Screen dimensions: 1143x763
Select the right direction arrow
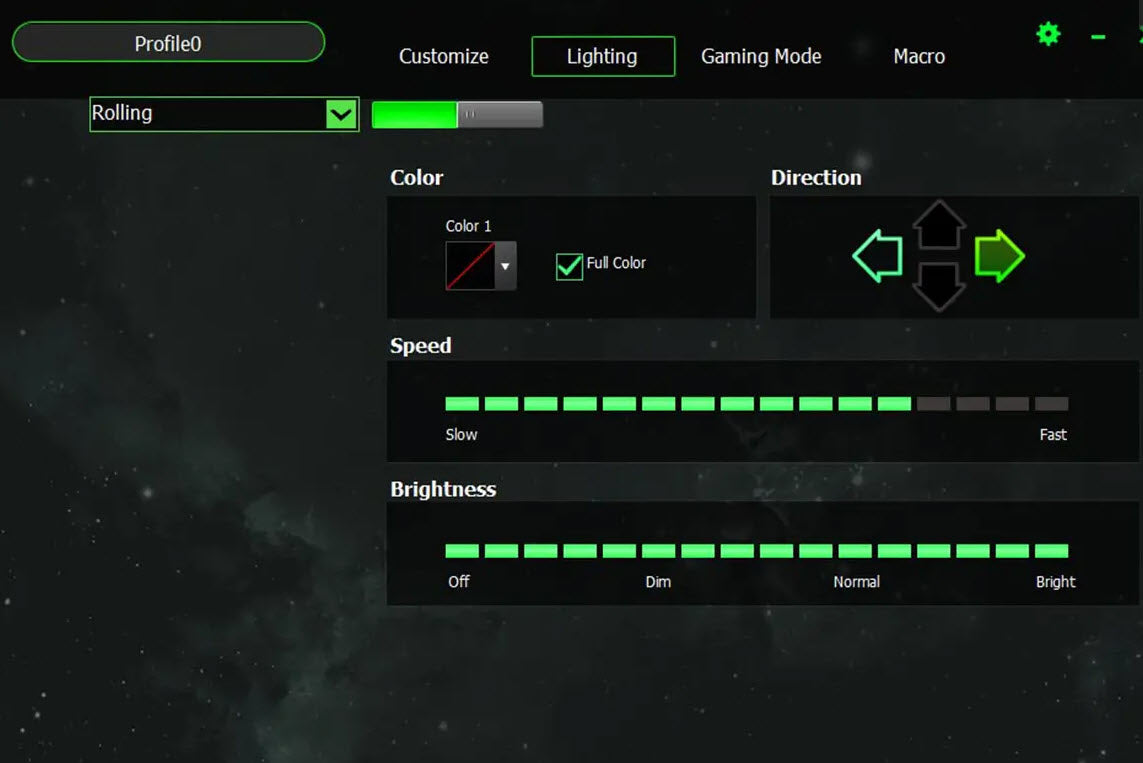(999, 257)
